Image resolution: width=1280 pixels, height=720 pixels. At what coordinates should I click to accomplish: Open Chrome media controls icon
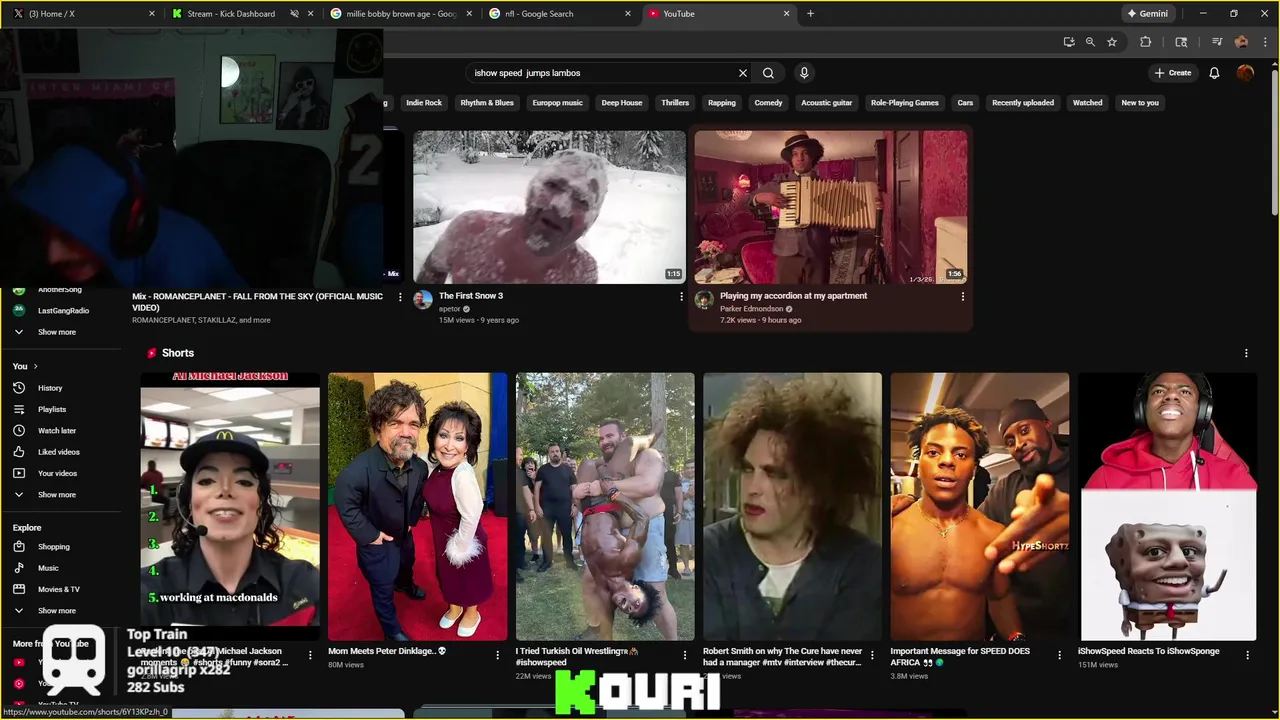(x=1217, y=42)
